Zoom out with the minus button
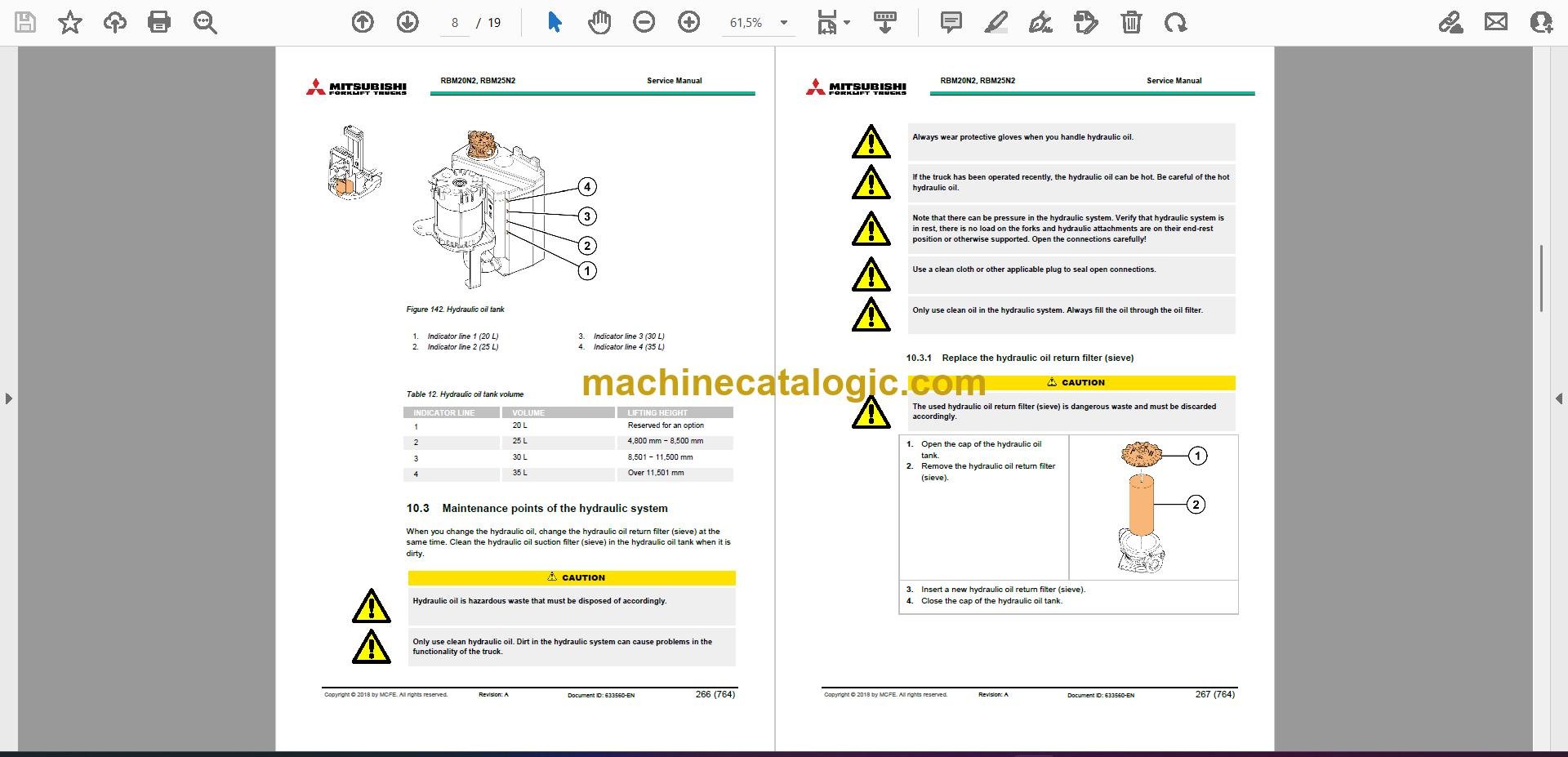 coord(644,22)
